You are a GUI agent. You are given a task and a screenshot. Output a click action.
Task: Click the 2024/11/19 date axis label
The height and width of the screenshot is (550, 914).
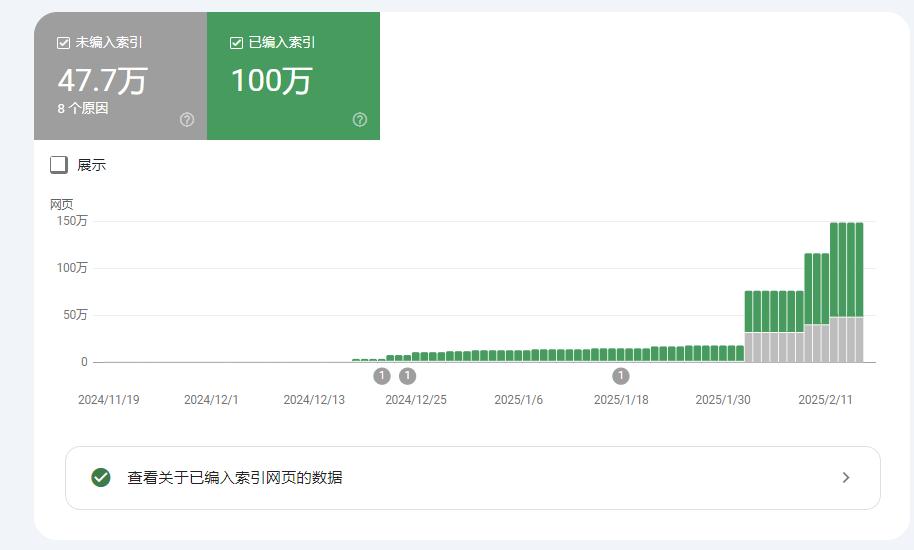tap(109, 400)
